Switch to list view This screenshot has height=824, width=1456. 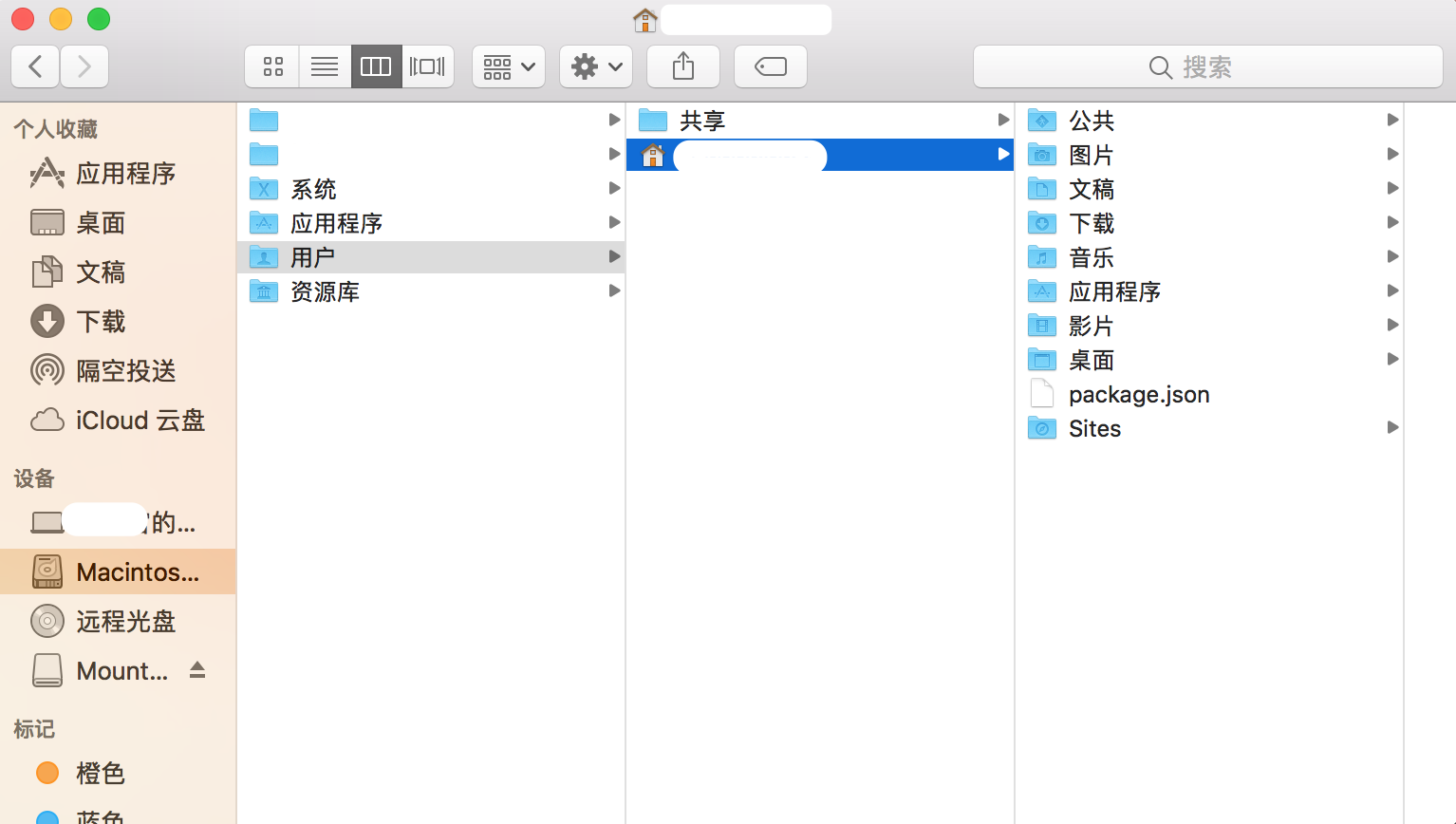(325, 66)
